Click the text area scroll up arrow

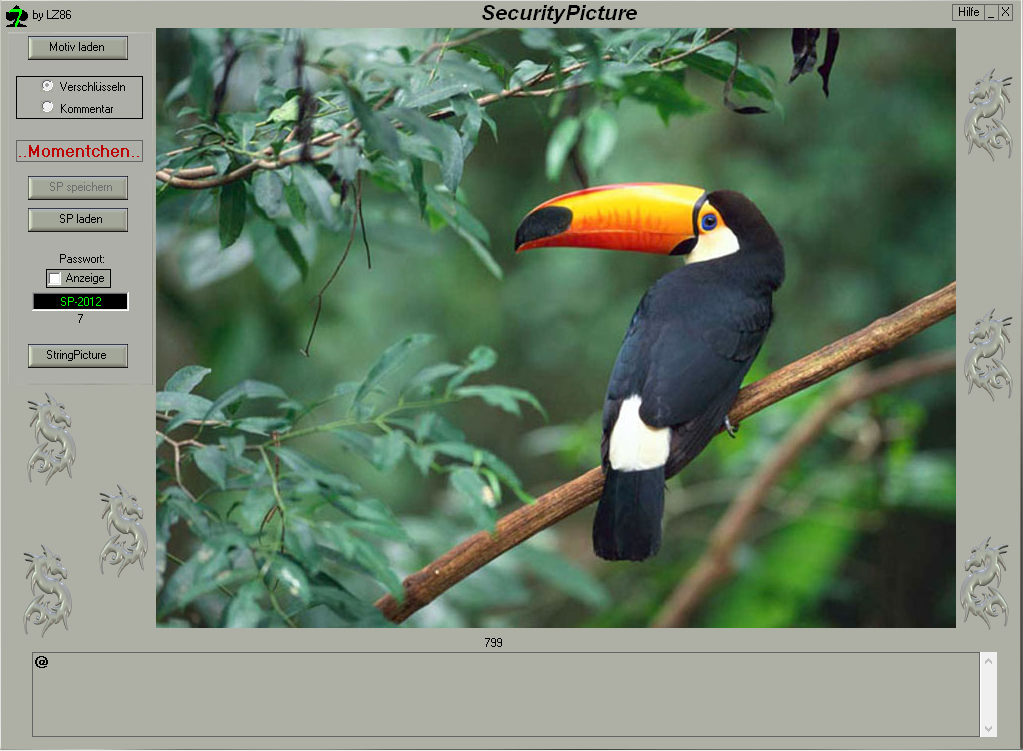[988, 661]
